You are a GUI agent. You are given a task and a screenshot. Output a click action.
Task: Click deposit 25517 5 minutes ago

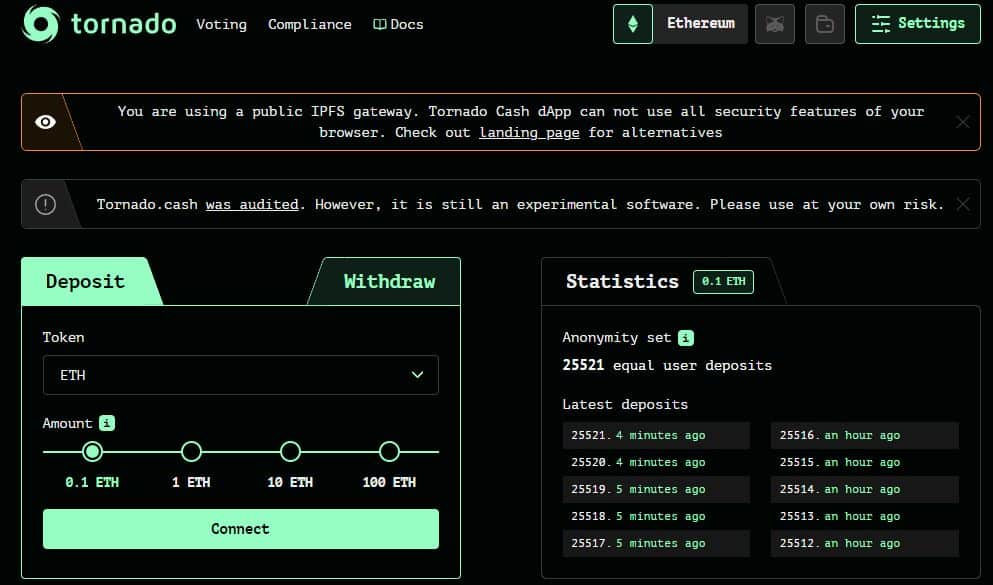pyautogui.click(x=656, y=543)
